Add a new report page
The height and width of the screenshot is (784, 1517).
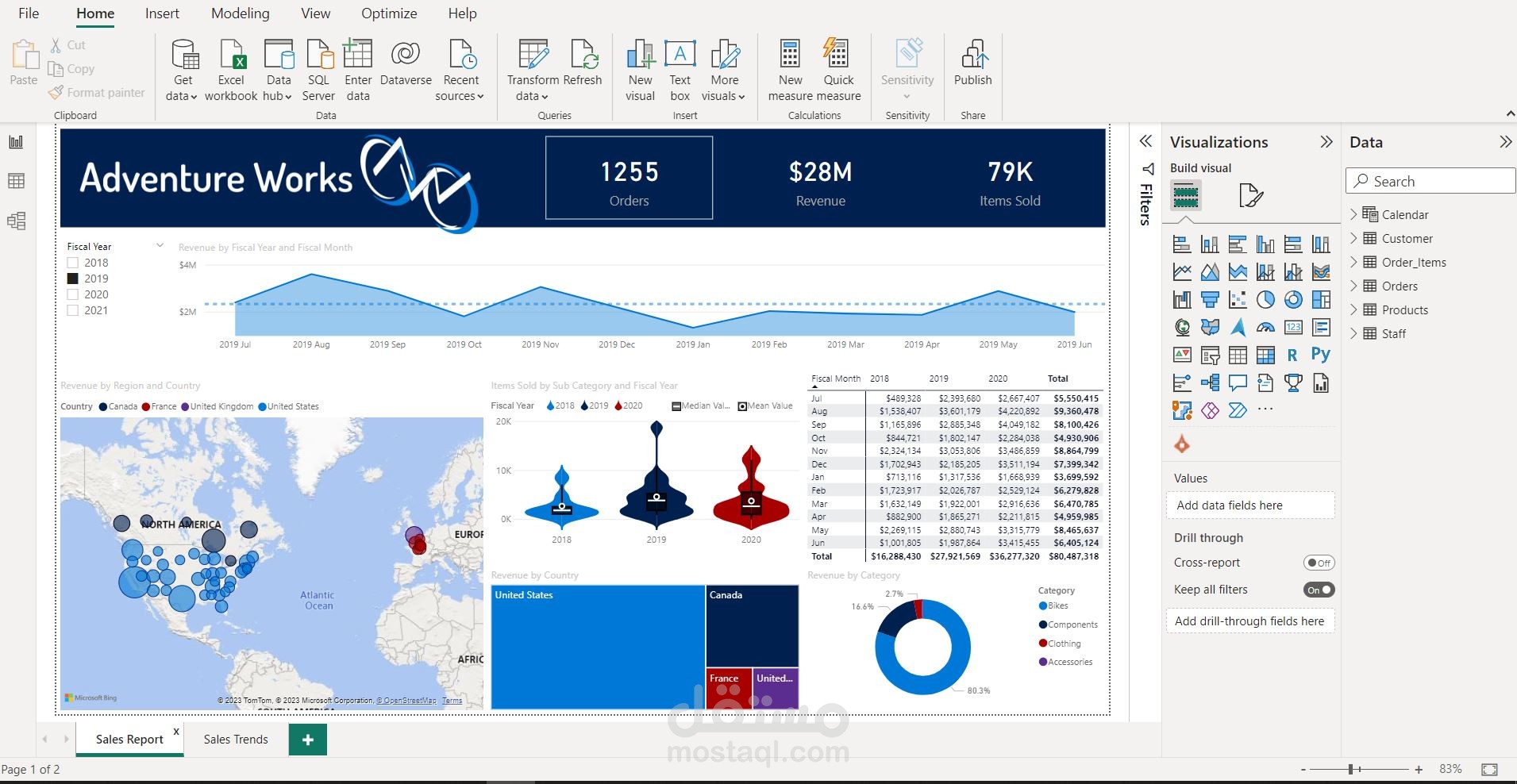click(308, 740)
